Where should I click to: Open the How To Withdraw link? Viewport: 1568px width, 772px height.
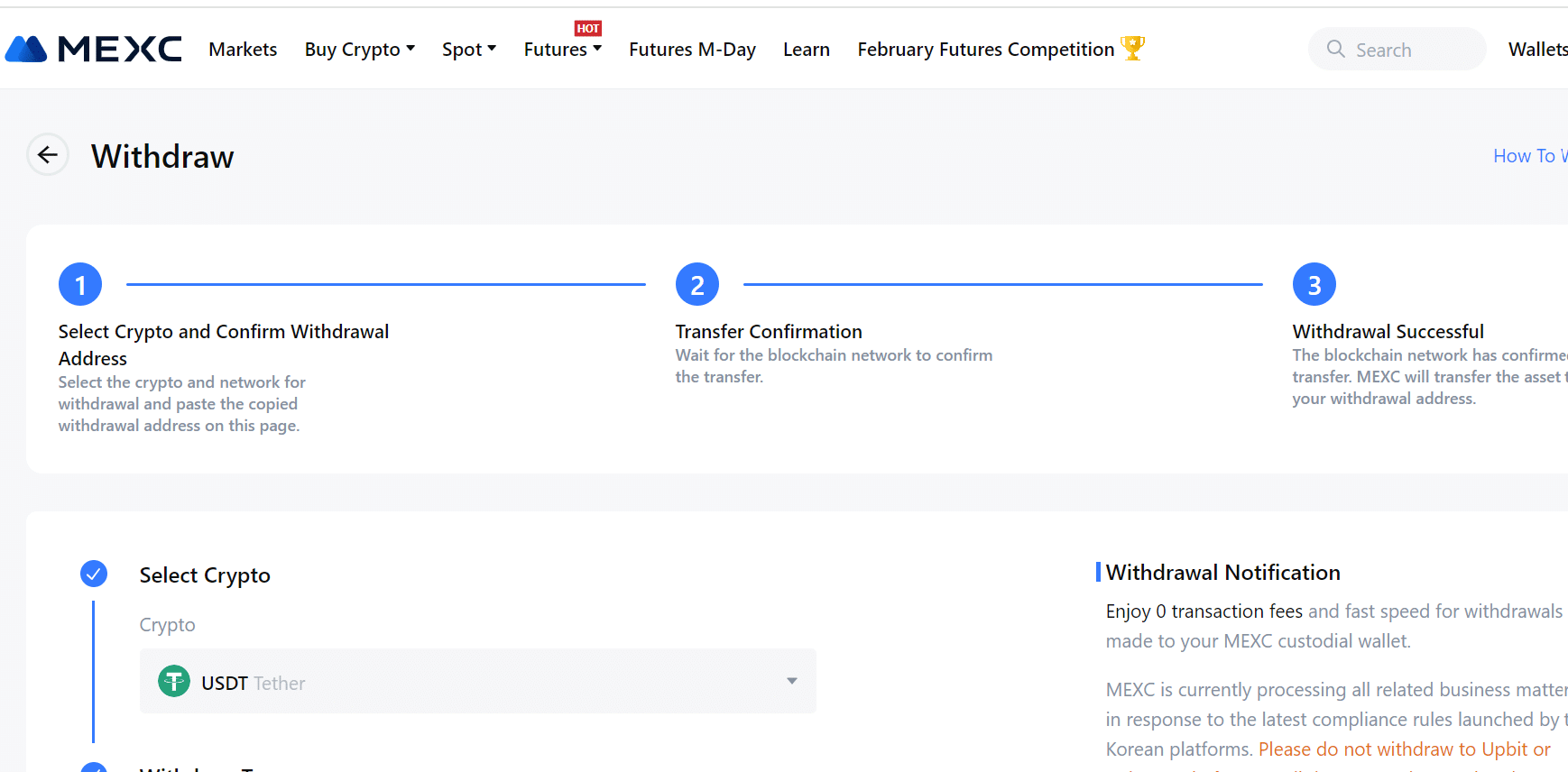tap(1530, 156)
